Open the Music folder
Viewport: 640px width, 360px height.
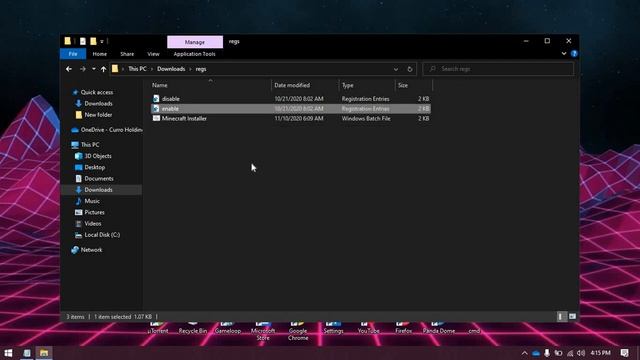click(91, 201)
